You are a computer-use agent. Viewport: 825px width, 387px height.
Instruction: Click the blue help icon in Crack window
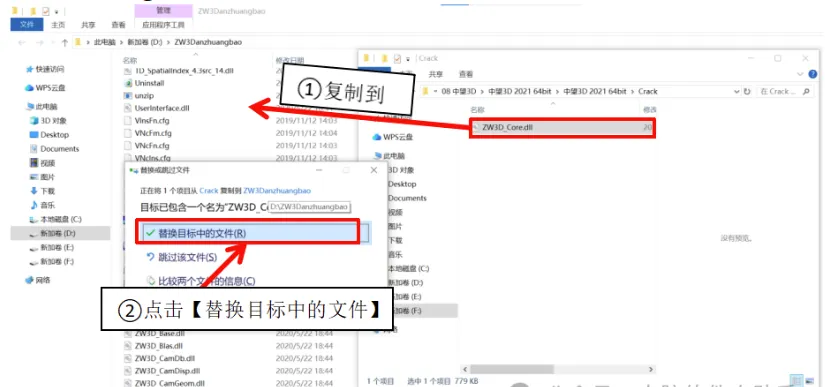pyautogui.click(x=814, y=75)
